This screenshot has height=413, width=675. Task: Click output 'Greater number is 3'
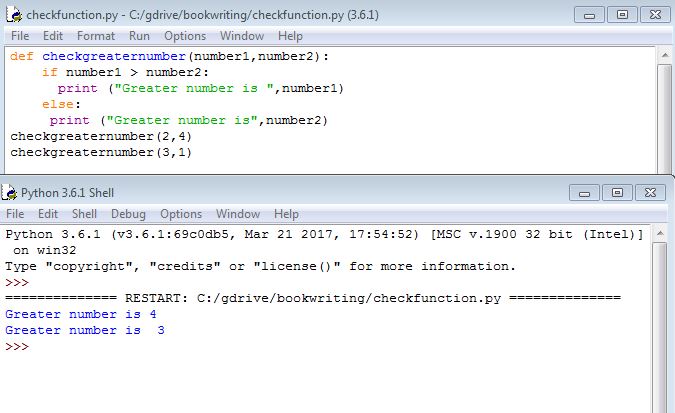pos(85,330)
